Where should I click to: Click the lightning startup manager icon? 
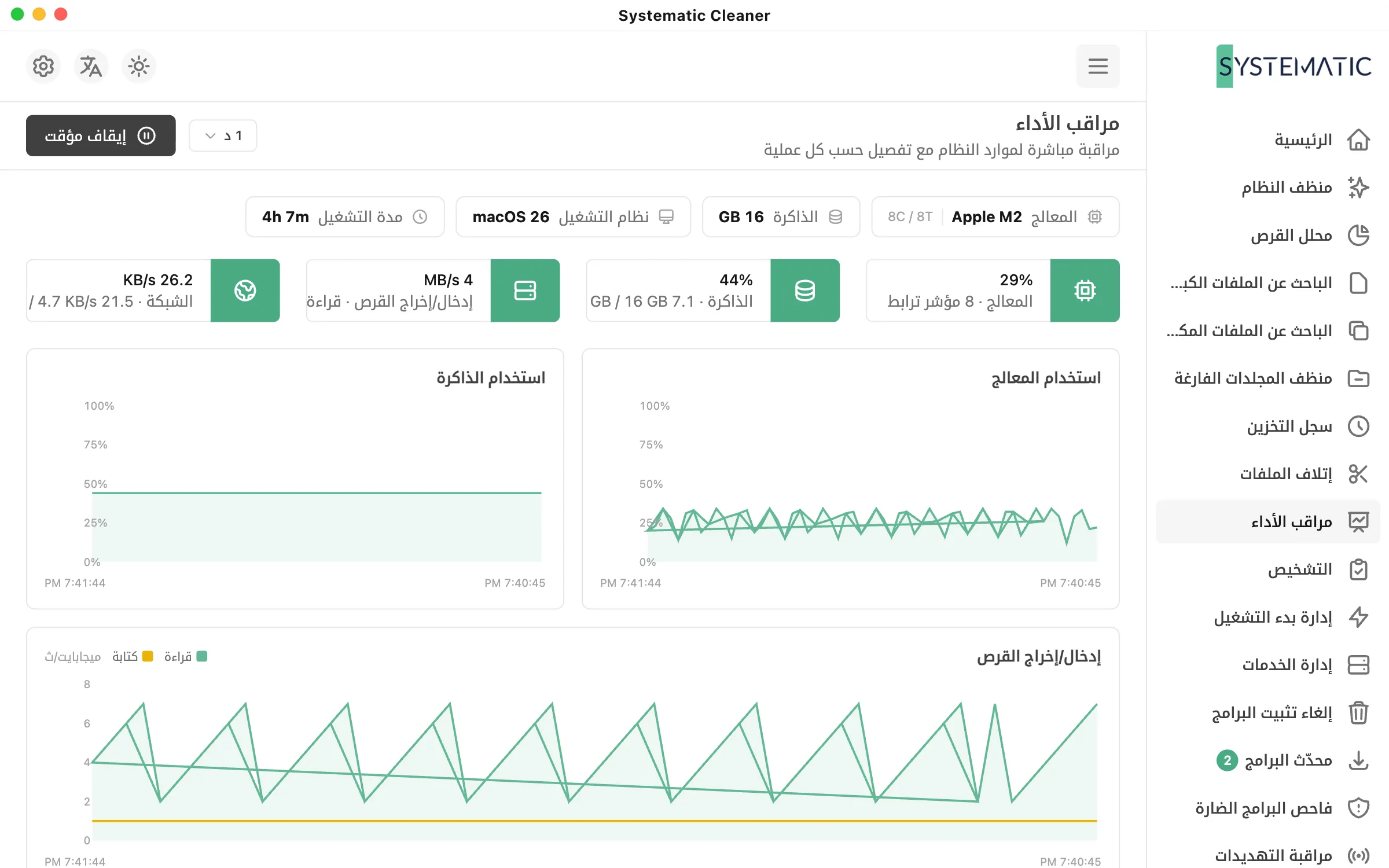pos(1358,617)
